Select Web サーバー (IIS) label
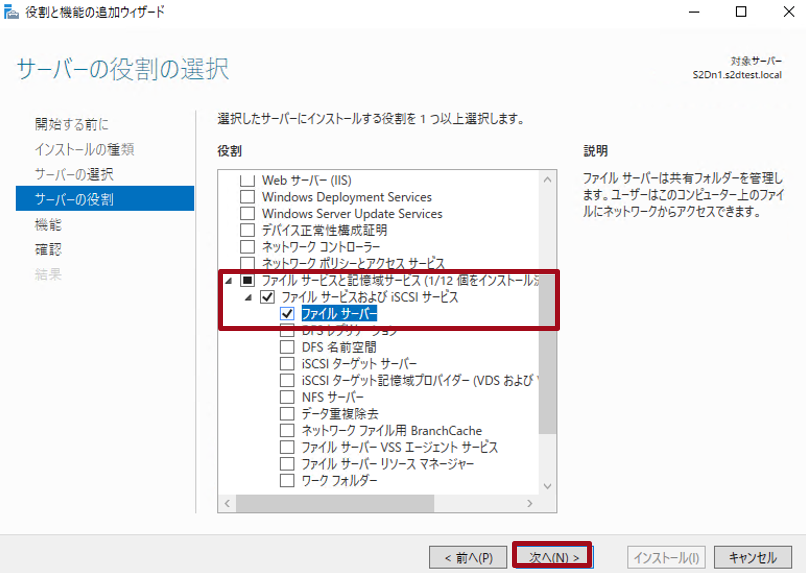The height and width of the screenshot is (573, 806). [x=307, y=180]
